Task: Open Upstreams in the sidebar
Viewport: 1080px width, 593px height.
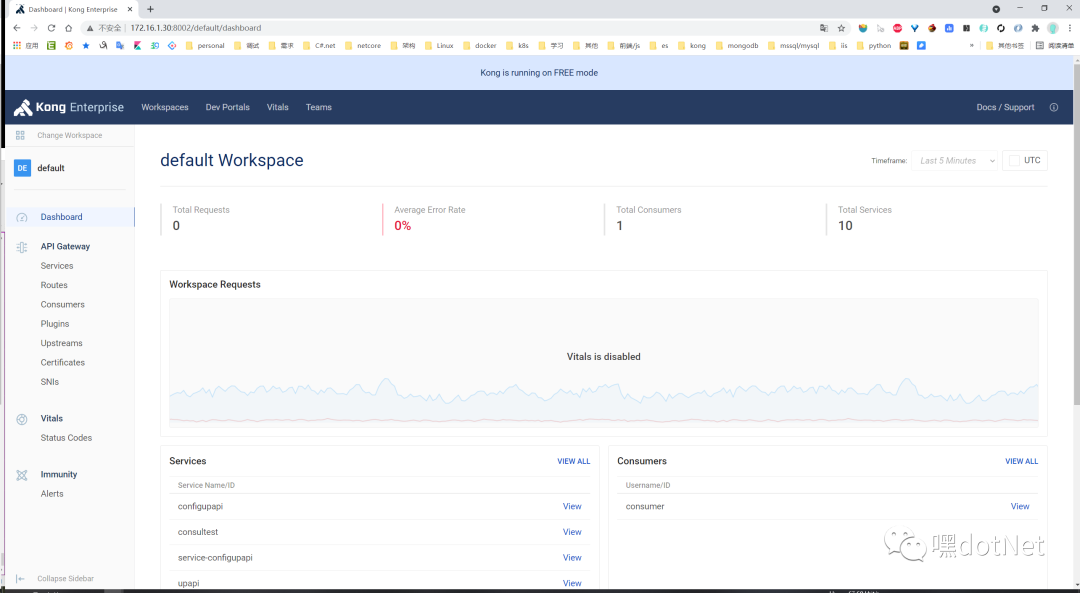Action: coord(61,343)
